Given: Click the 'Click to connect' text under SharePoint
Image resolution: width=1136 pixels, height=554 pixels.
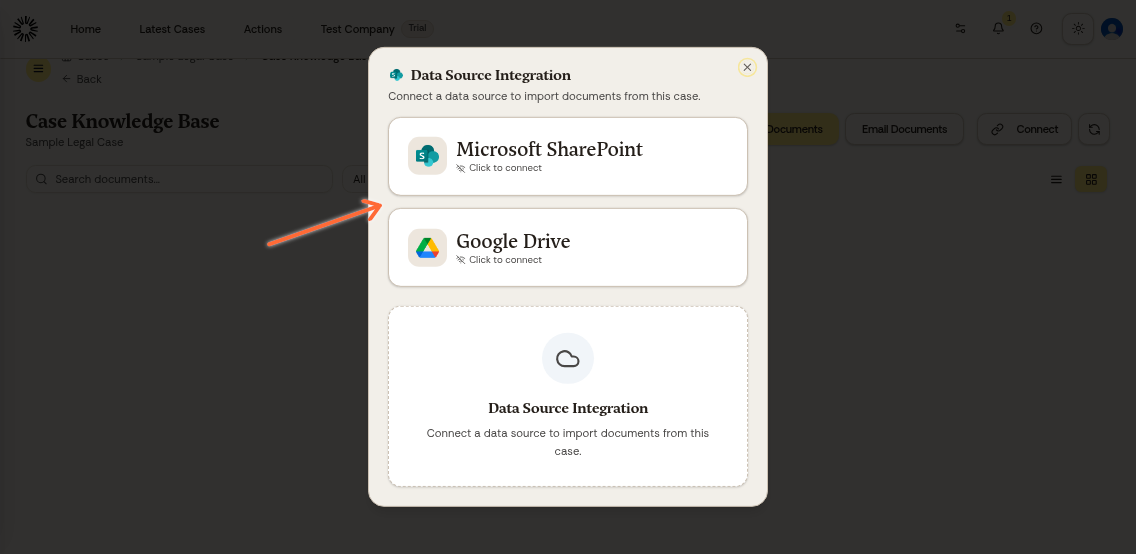Looking at the screenshot, I should pos(505,168).
